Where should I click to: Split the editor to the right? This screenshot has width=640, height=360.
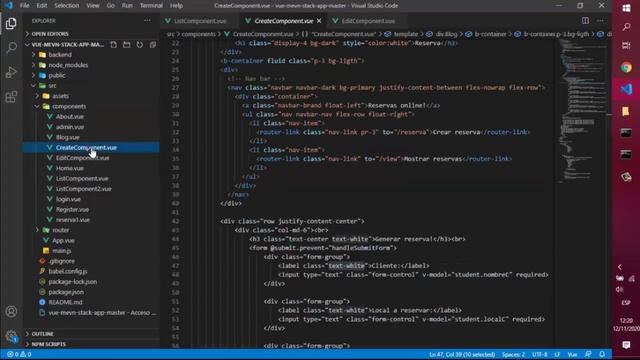(585, 20)
